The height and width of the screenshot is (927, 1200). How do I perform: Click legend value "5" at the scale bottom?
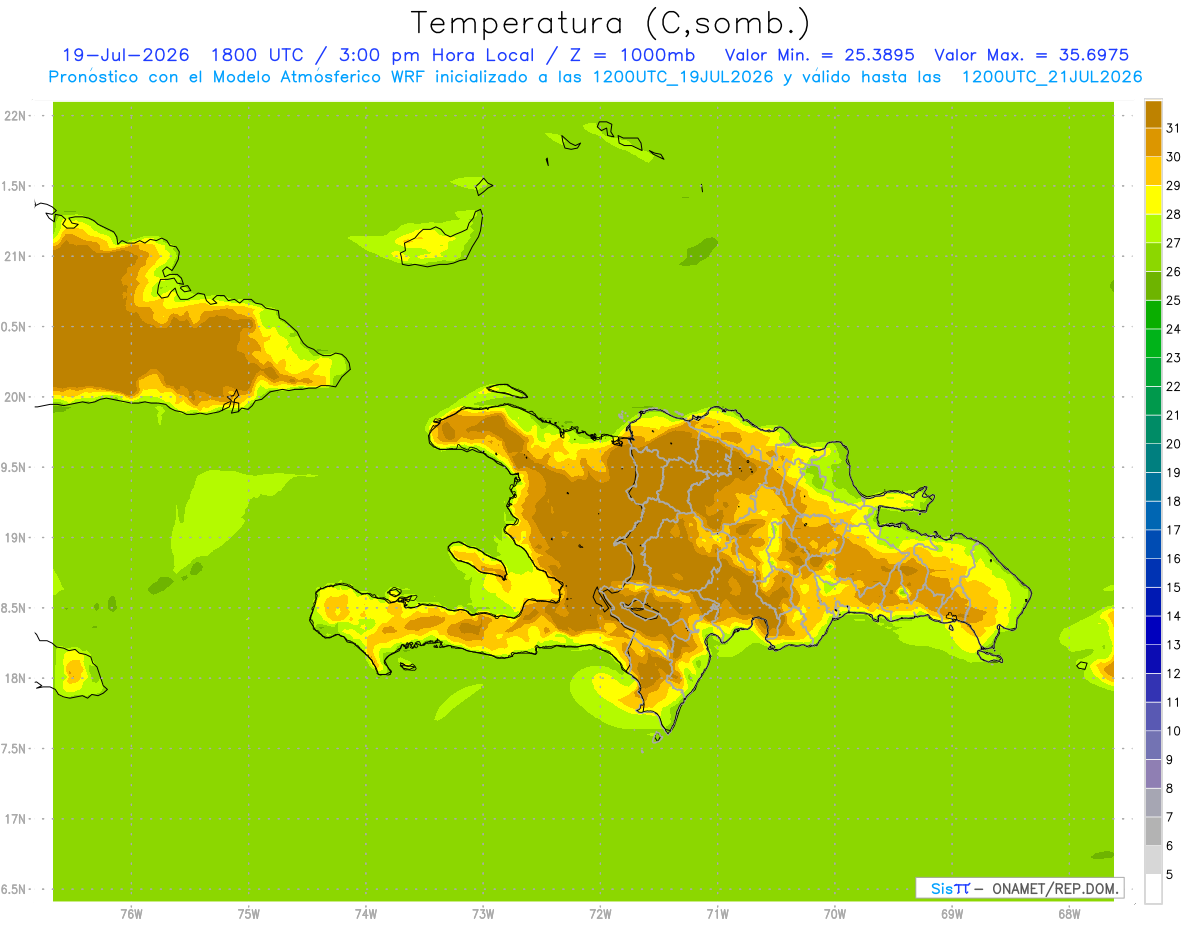(1170, 875)
